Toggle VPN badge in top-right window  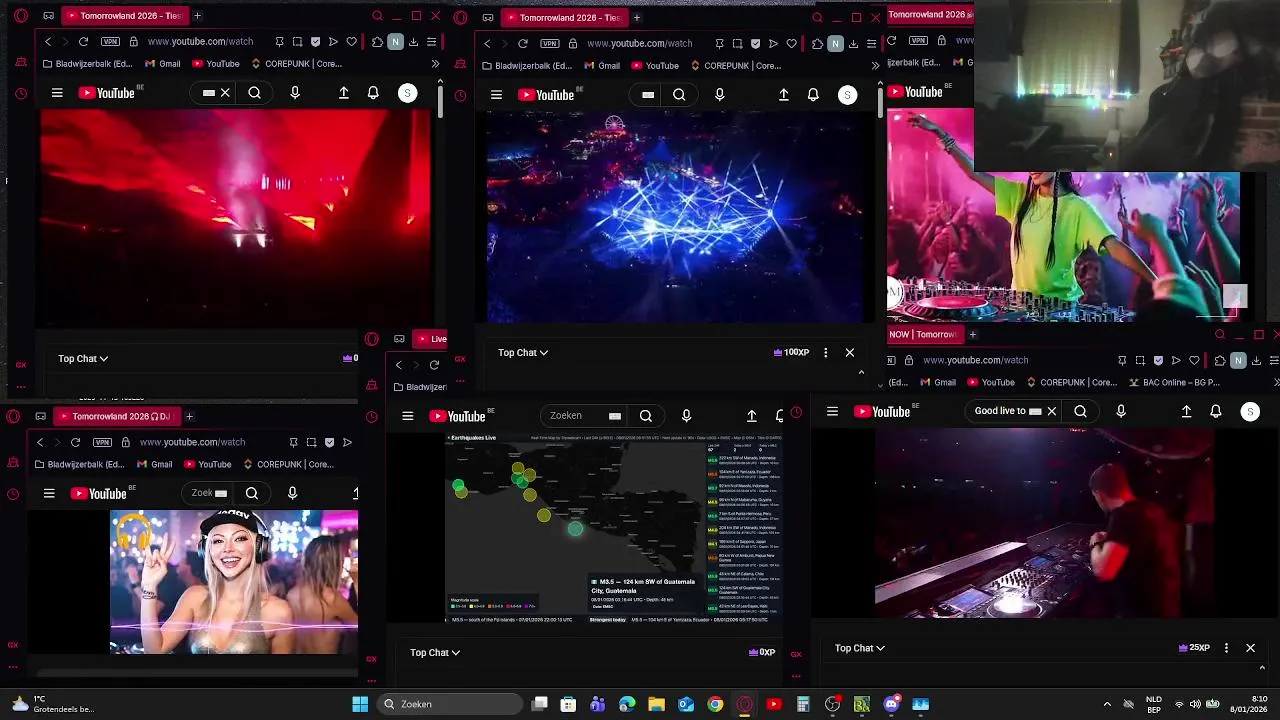(x=917, y=40)
